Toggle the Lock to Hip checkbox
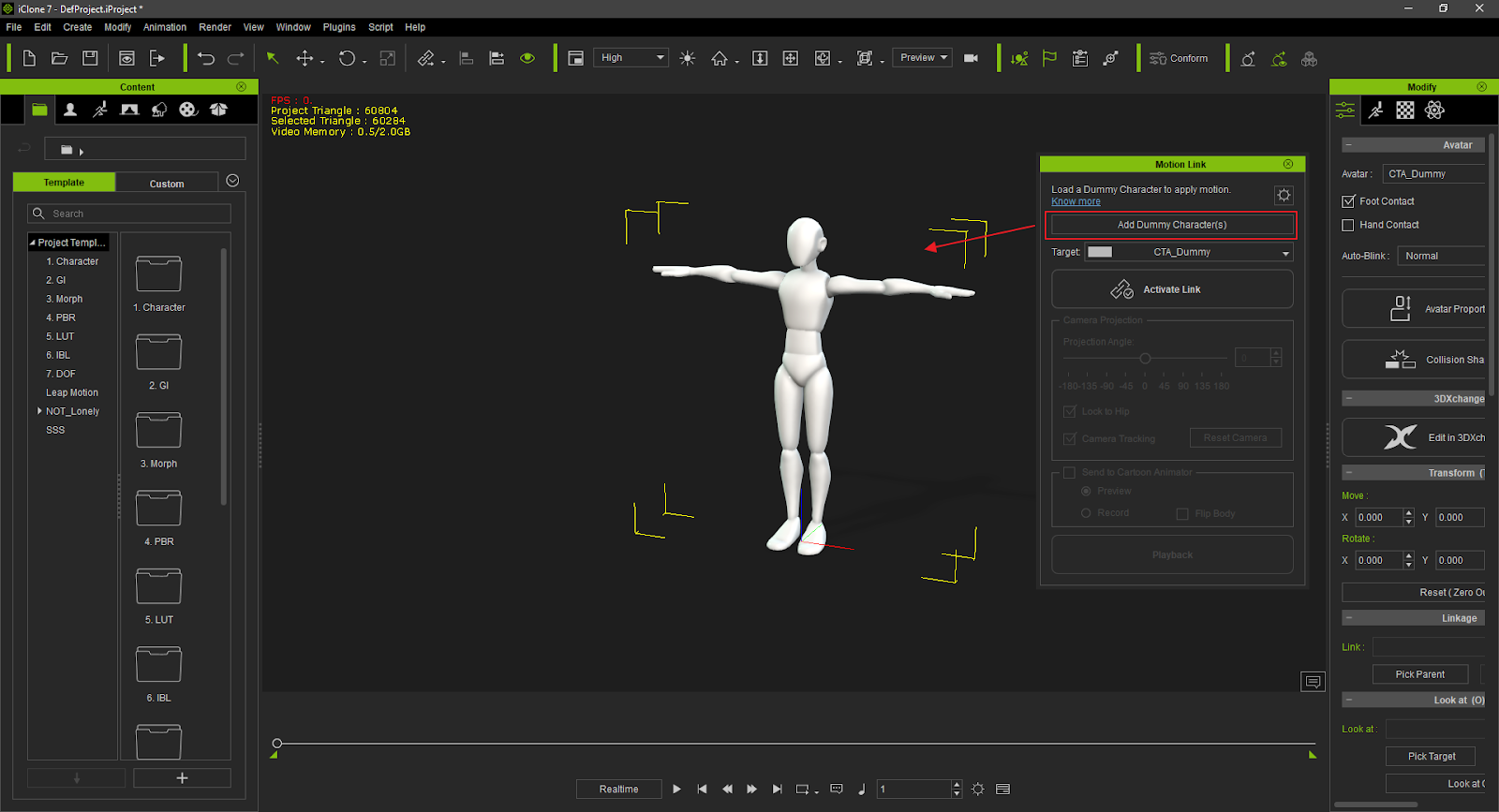The height and width of the screenshot is (812, 1499). point(1069,411)
